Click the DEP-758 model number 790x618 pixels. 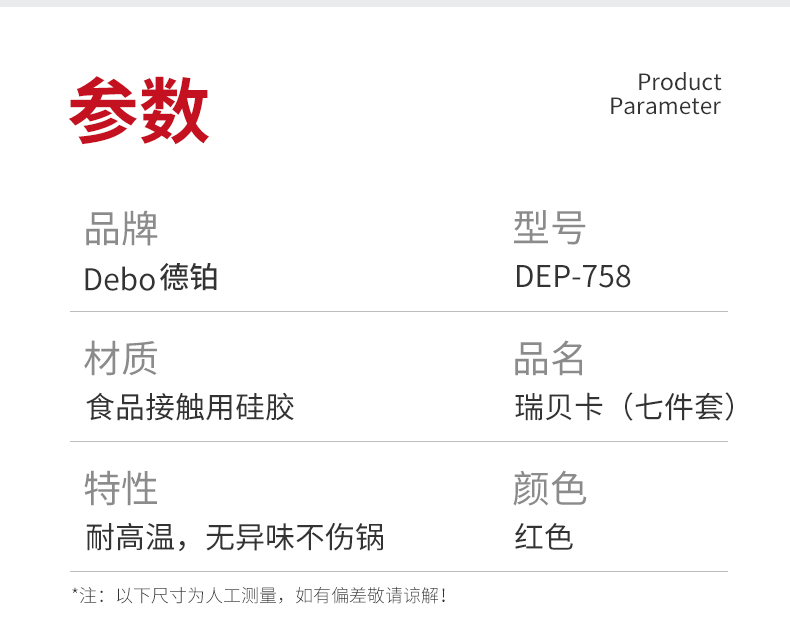[x=573, y=276]
